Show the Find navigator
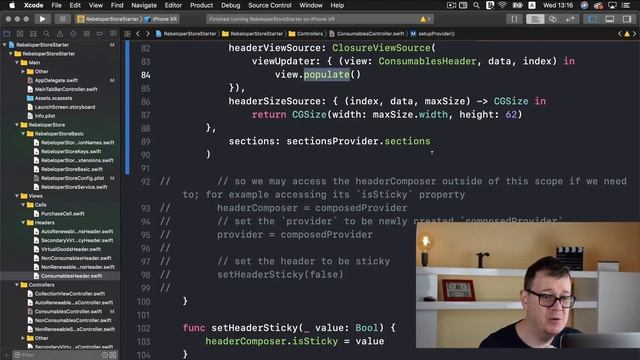This screenshot has width=640, height=360. tap(47, 34)
